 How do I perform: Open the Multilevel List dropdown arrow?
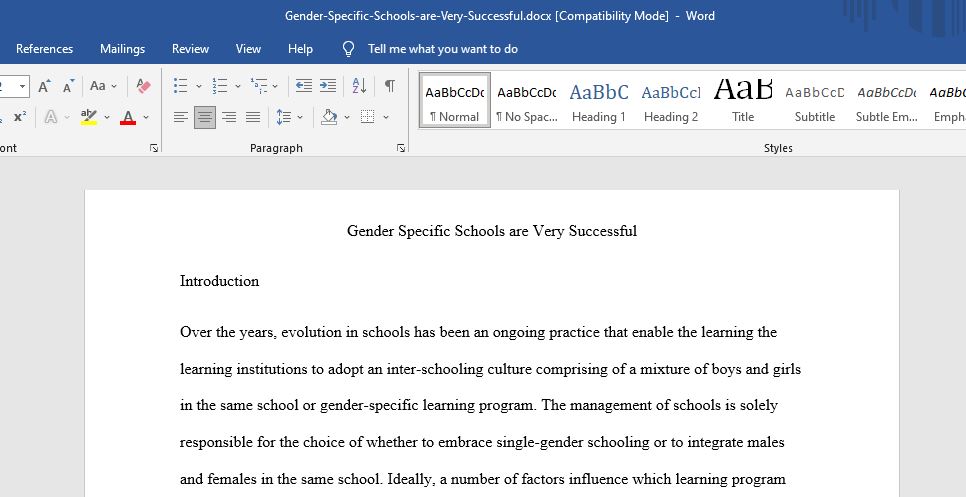[x=275, y=86]
